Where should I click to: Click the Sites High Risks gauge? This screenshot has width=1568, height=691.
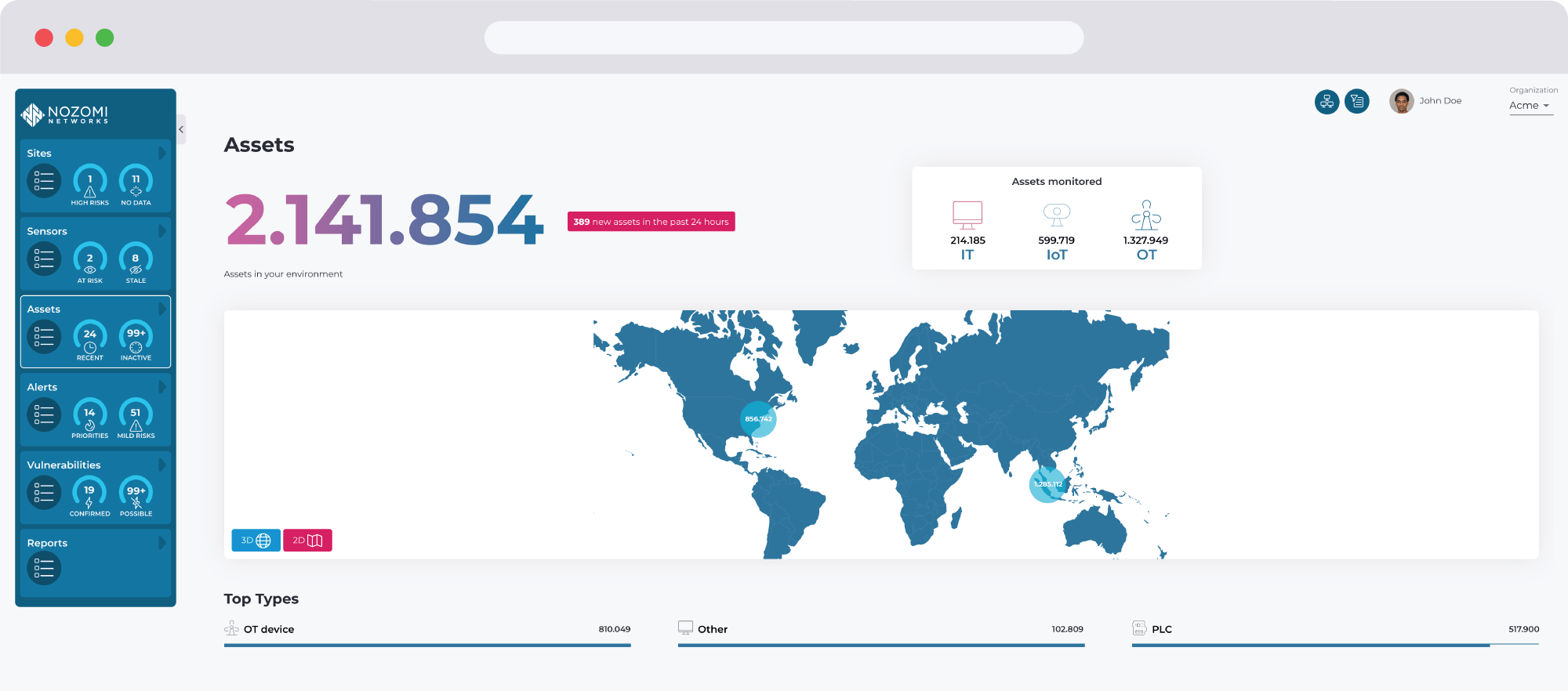point(90,183)
